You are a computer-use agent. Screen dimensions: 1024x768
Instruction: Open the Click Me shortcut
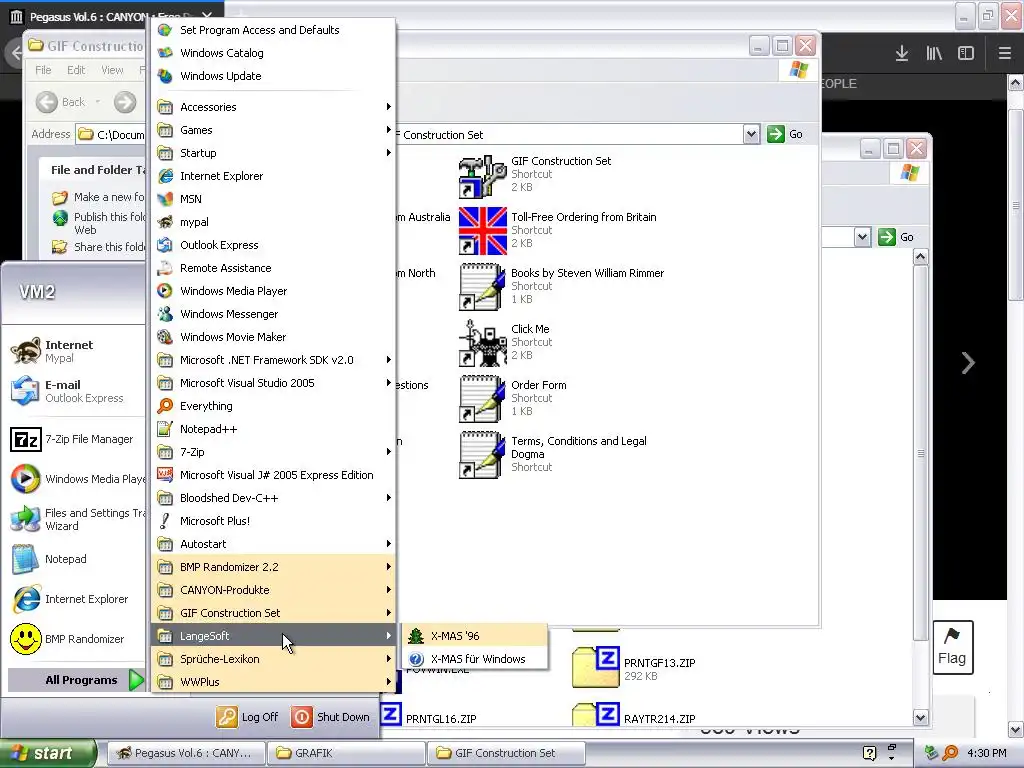coord(505,342)
